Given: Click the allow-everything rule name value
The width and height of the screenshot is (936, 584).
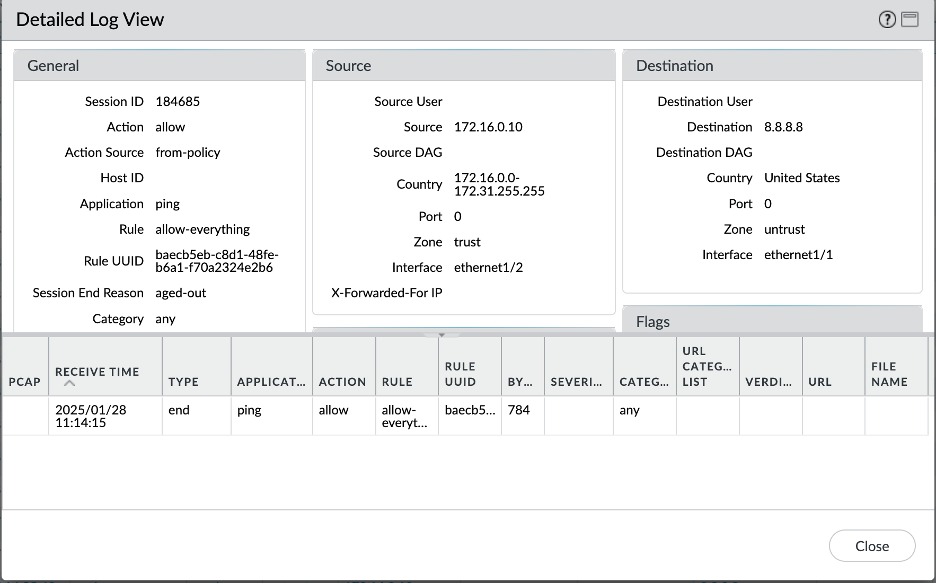Looking at the screenshot, I should (202, 229).
